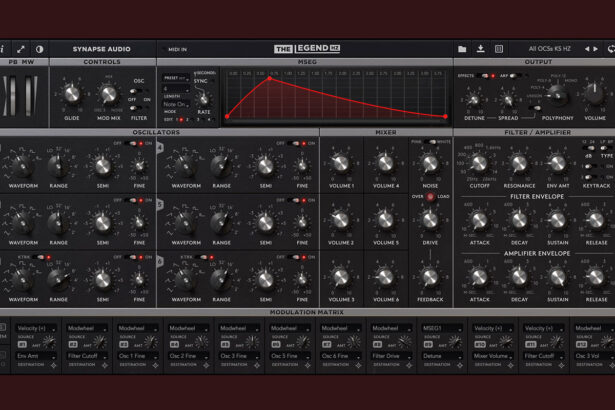Click the overload indicator LED
Viewport: 615px width, 410px height.
pyautogui.click(x=430, y=196)
